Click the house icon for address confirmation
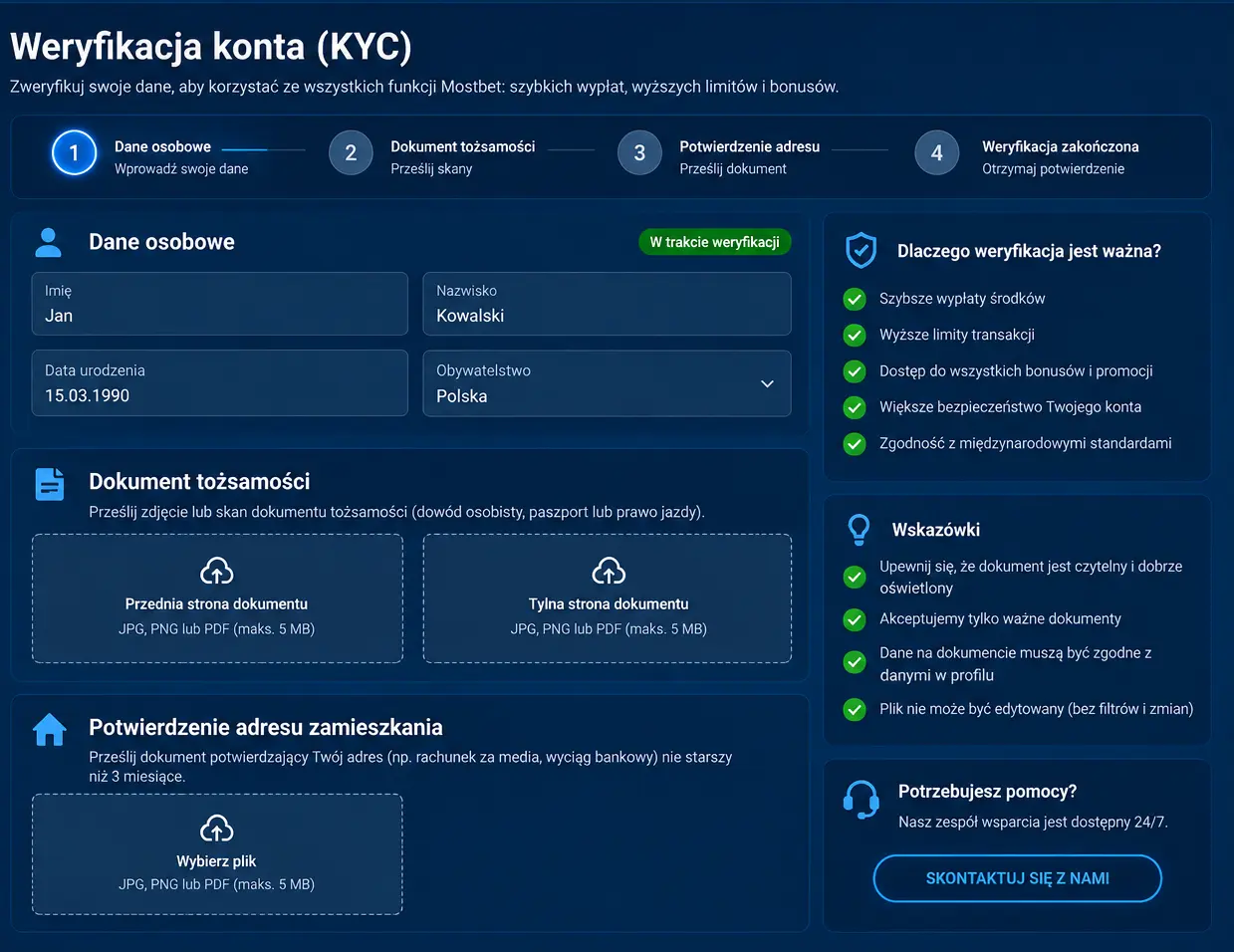The image size is (1234, 952). coord(50,730)
